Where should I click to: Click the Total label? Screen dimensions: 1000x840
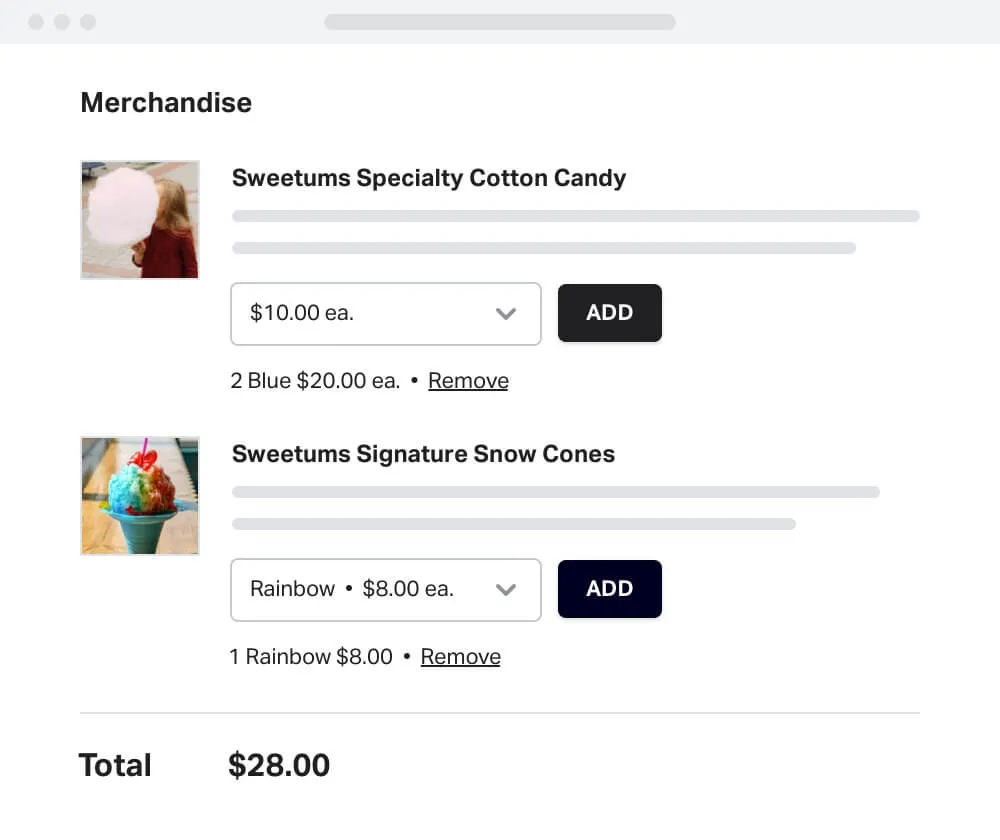[x=115, y=764]
